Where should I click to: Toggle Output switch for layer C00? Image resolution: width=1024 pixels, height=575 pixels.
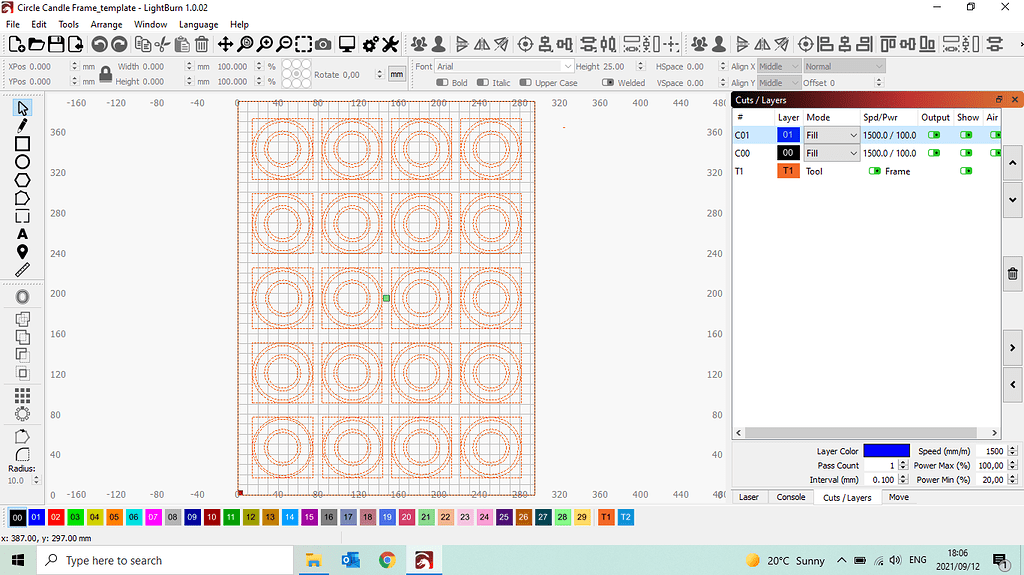(934, 153)
